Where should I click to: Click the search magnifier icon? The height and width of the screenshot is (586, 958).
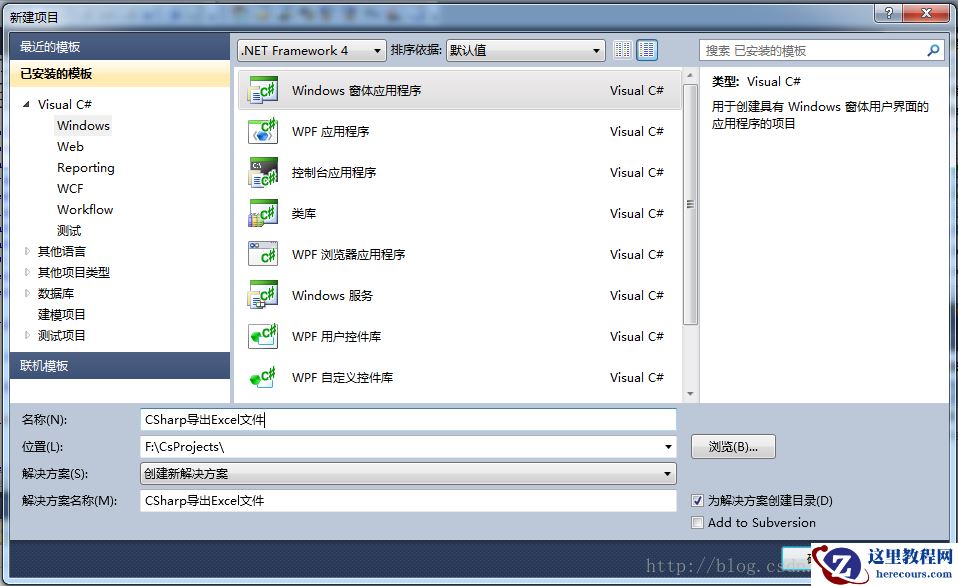point(932,49)
